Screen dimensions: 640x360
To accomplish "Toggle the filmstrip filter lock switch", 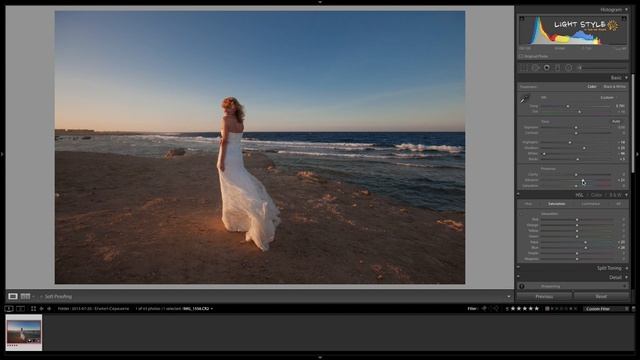I will [633, 309].
